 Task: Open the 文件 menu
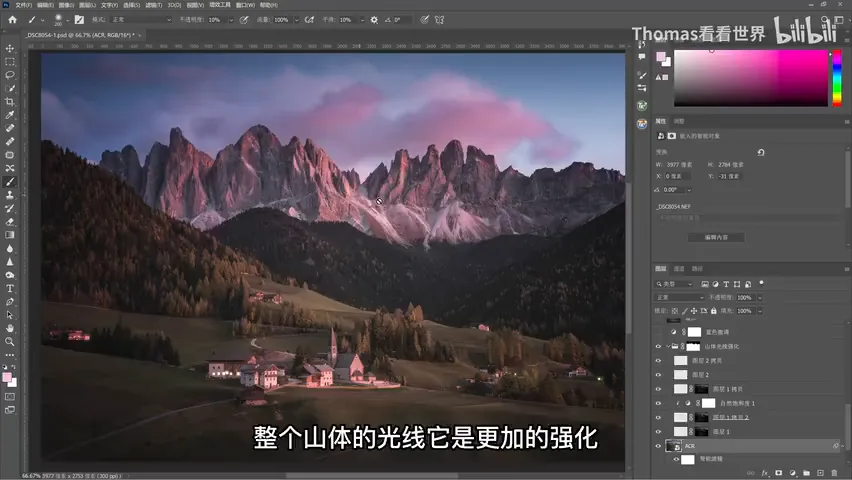(x=23, y=5)
